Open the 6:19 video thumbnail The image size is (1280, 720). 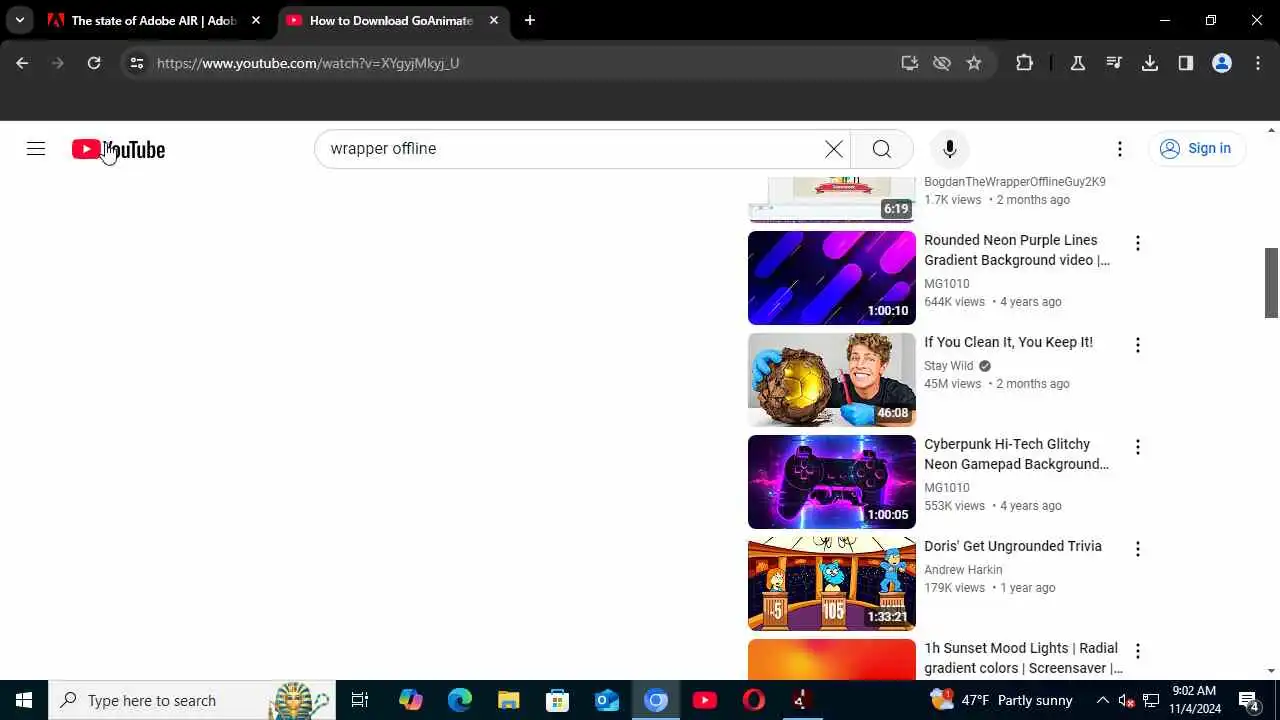[832, 200]
